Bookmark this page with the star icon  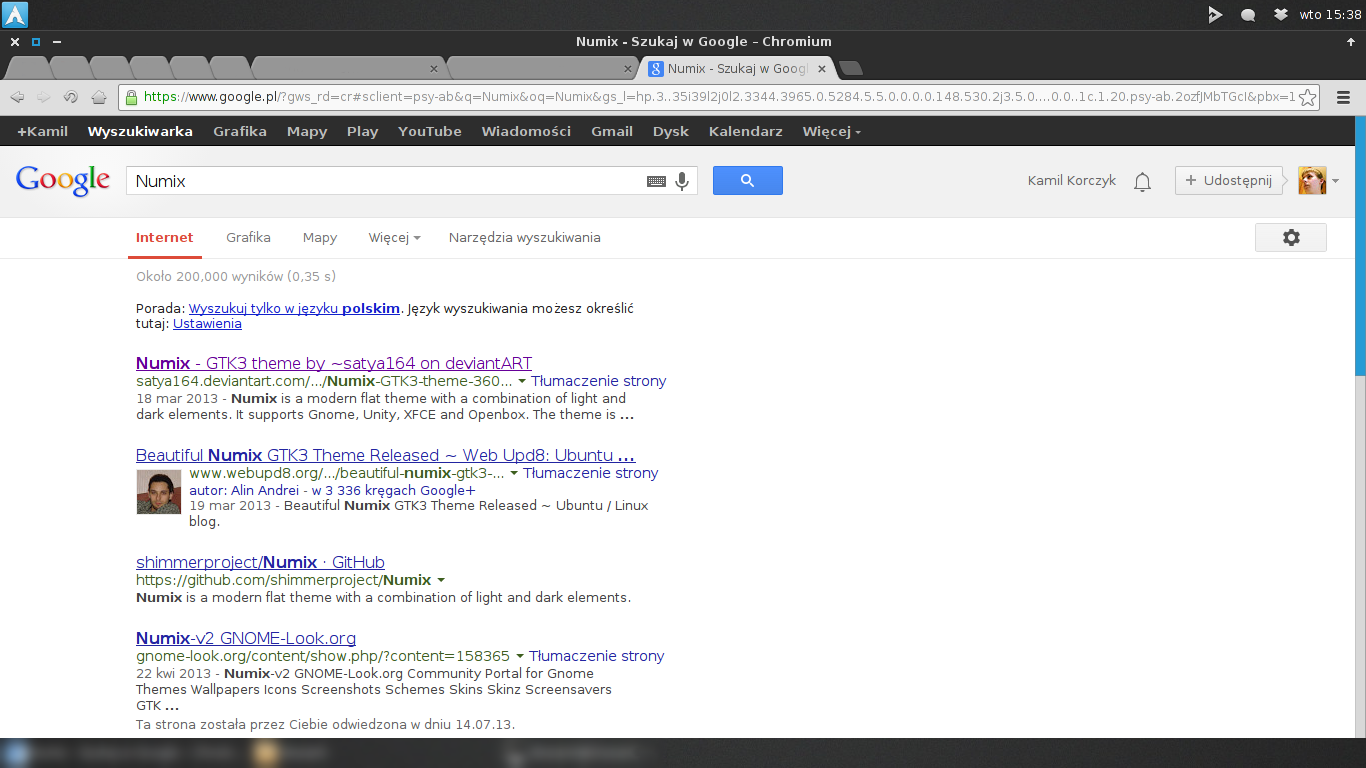[1308, 97]
